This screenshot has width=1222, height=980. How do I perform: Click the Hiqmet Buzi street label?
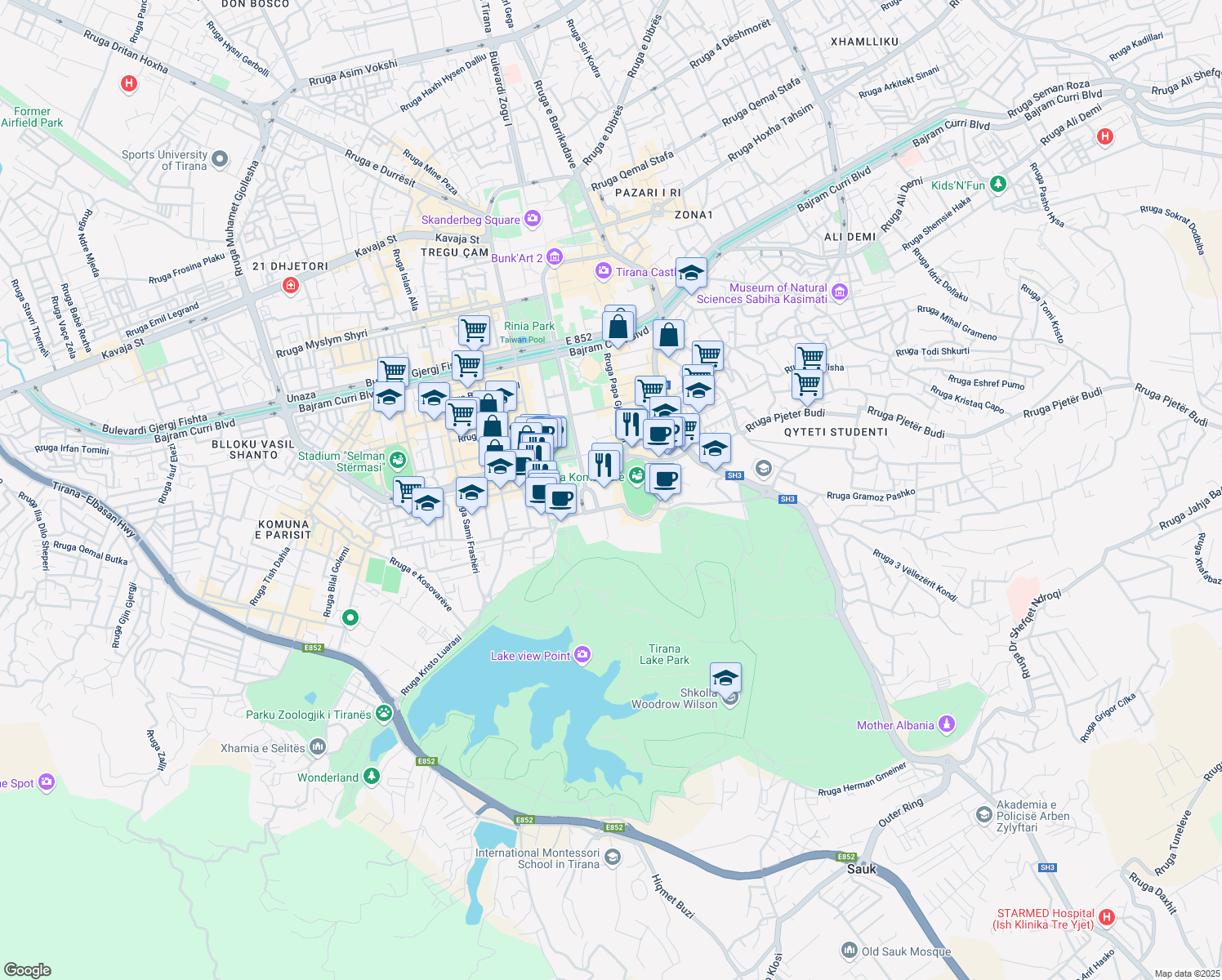673,896
